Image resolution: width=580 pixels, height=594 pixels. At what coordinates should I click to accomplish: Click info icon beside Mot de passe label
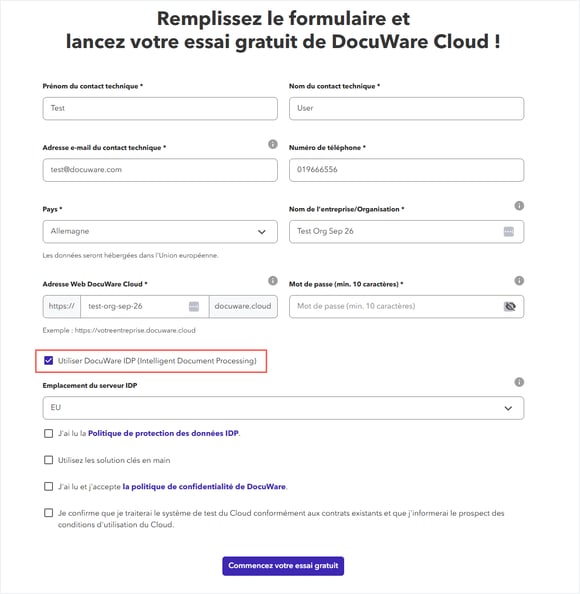(x=519, y=281)
